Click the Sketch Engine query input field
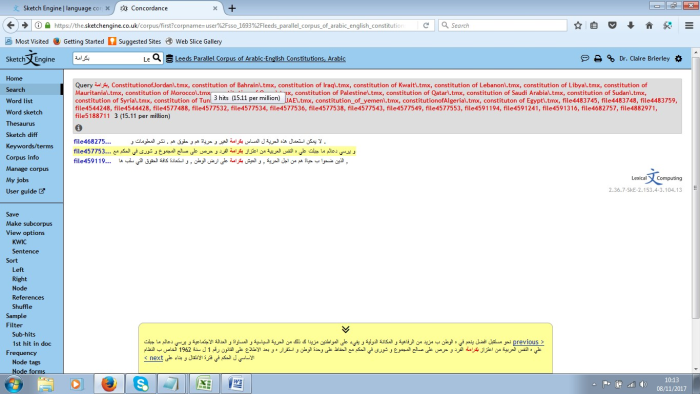The height and width of the screenshot is (394, 700). coord(112,58)
